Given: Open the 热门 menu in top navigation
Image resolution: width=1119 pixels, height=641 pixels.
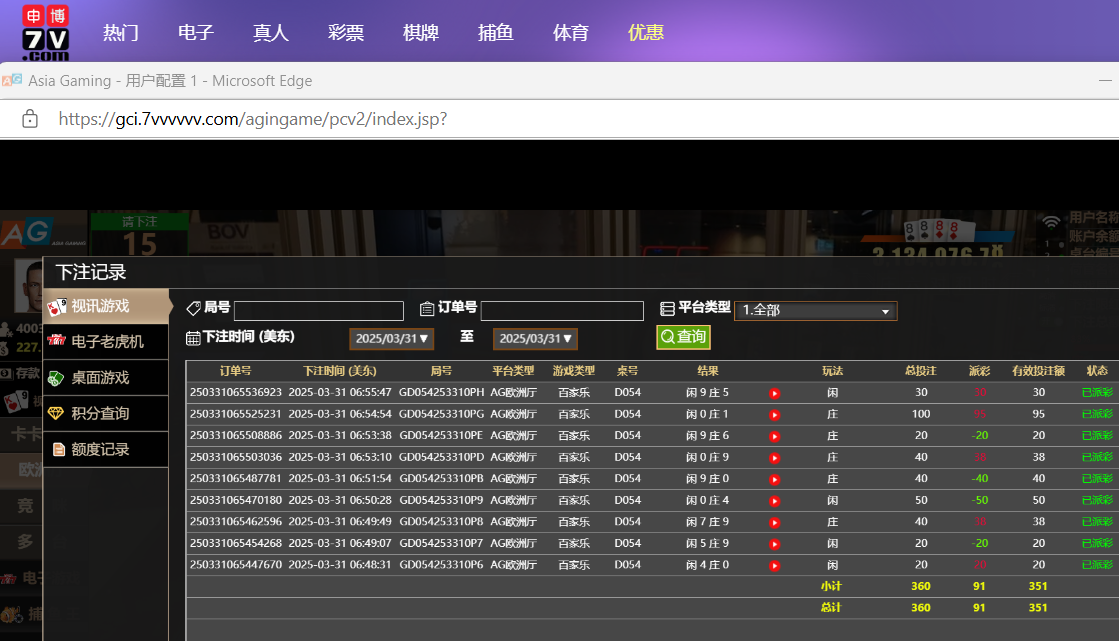Looking at the screenshot, I should [121, 32].
